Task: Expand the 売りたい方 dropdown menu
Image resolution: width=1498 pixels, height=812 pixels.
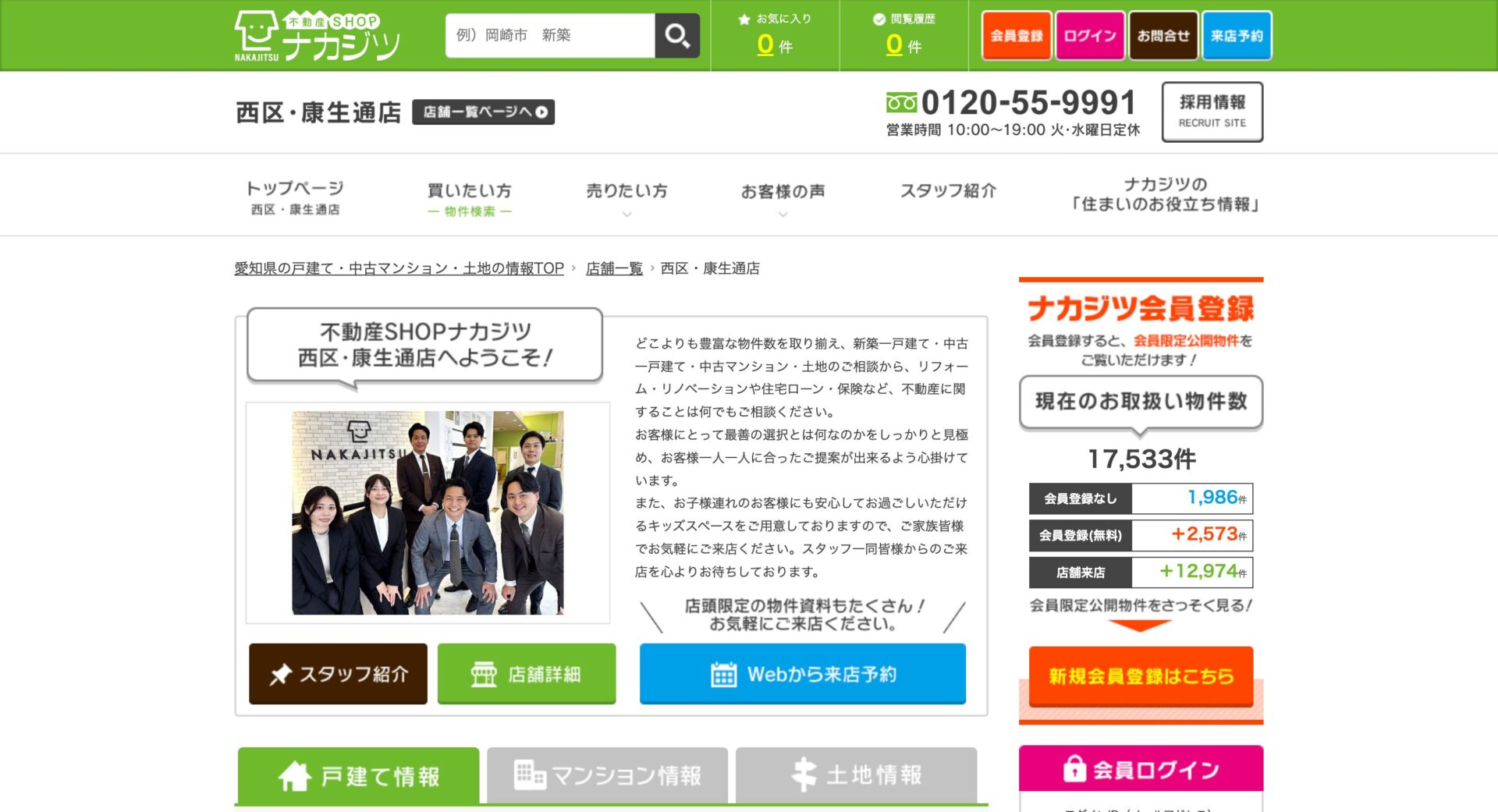Action: click(x=627, y=197)
